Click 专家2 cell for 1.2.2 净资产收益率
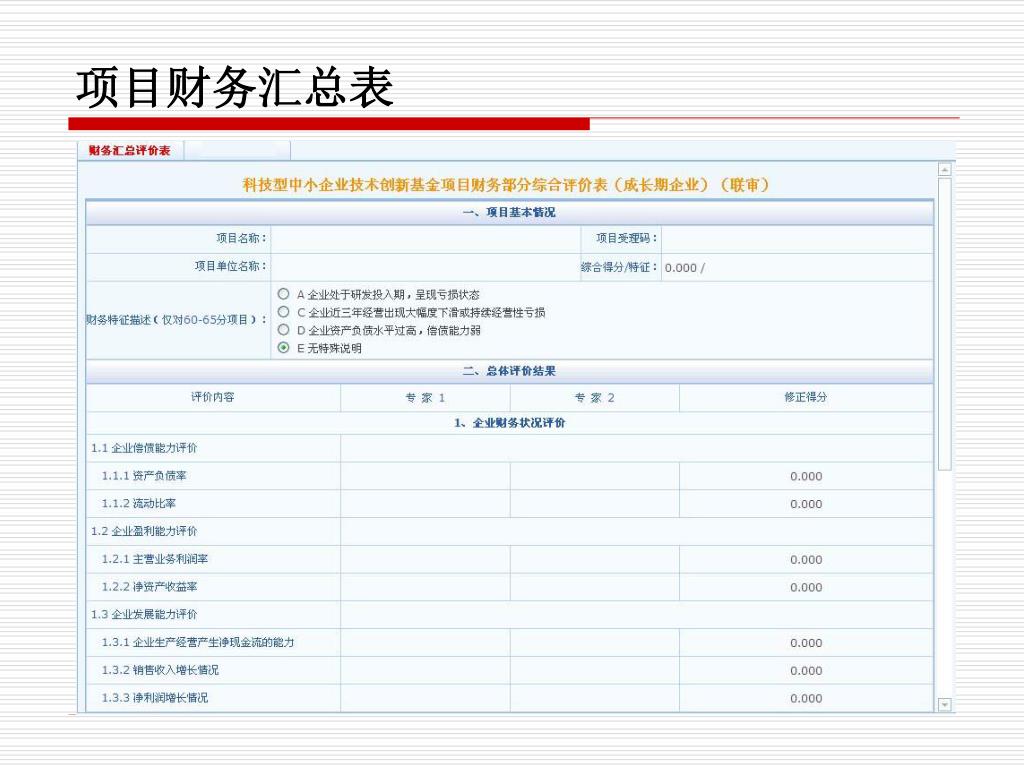Screen dimensions: 1024x768 click(594, 587)
